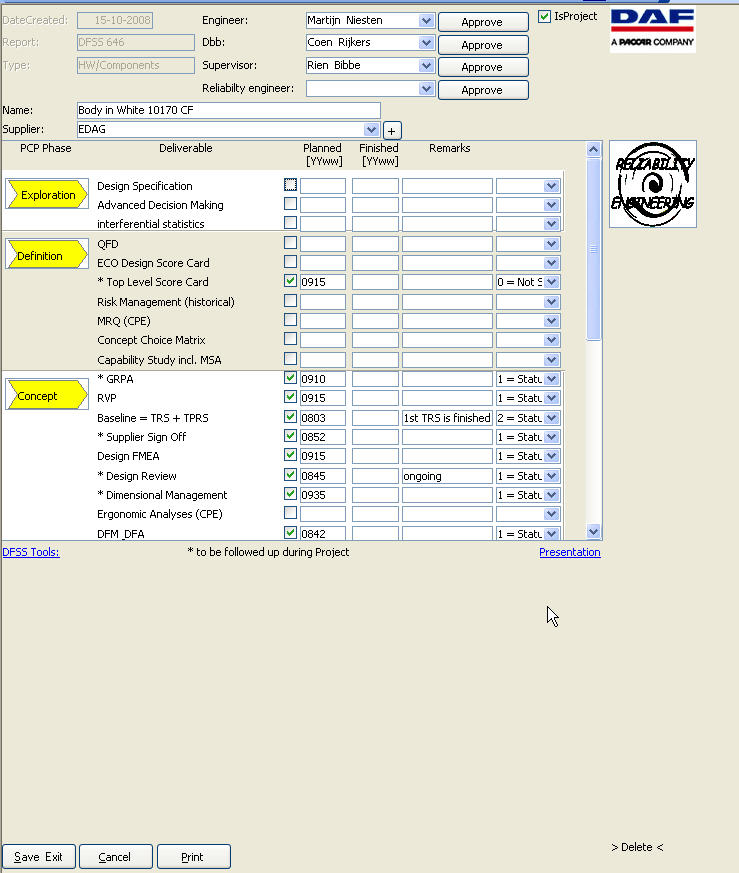Click the Concept Choice Matrix label
Viewport: 739px width, 873px height.
click(151, 340)
